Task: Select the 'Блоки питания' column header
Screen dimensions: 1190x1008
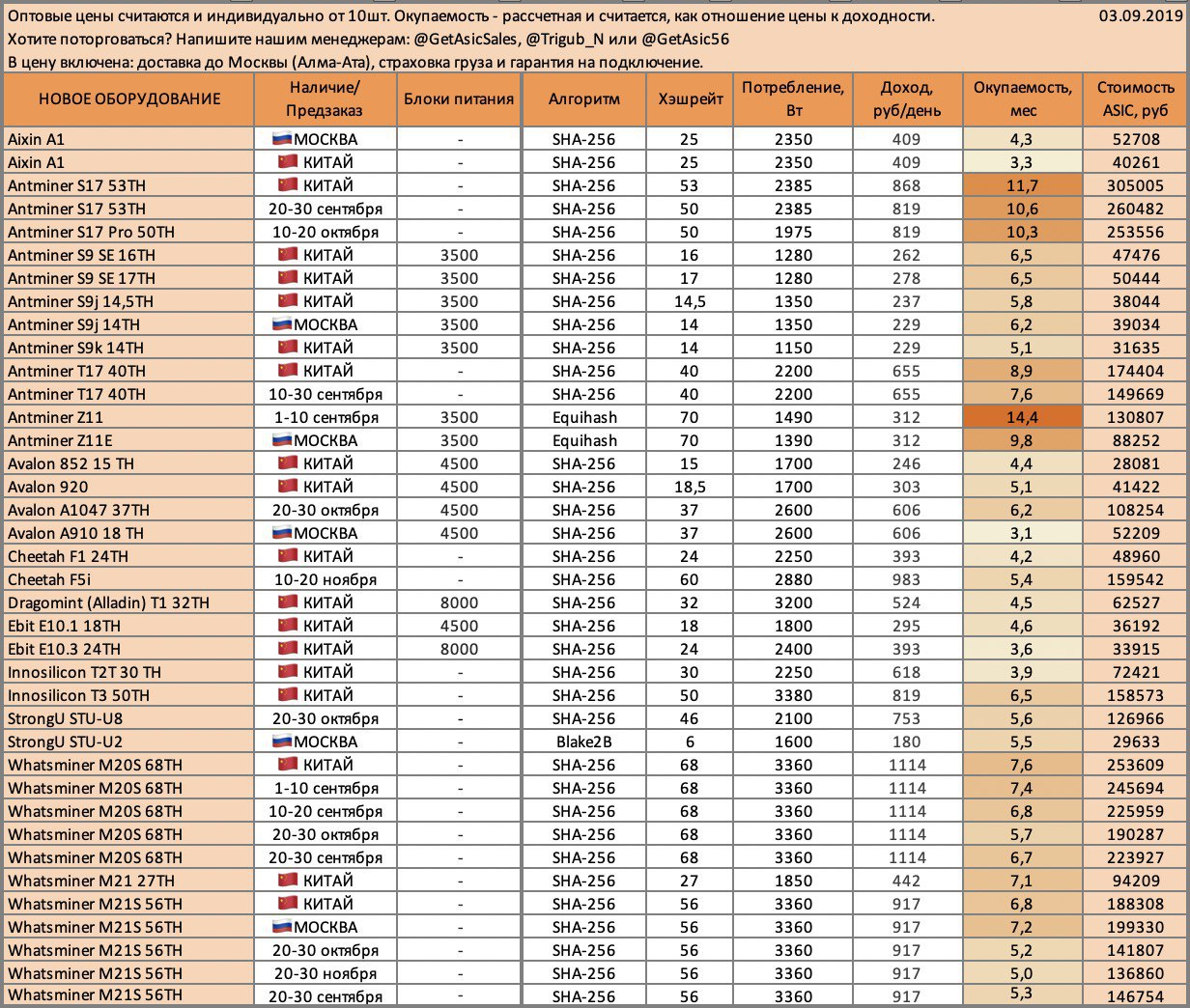Action: click(x=459, y=99)
